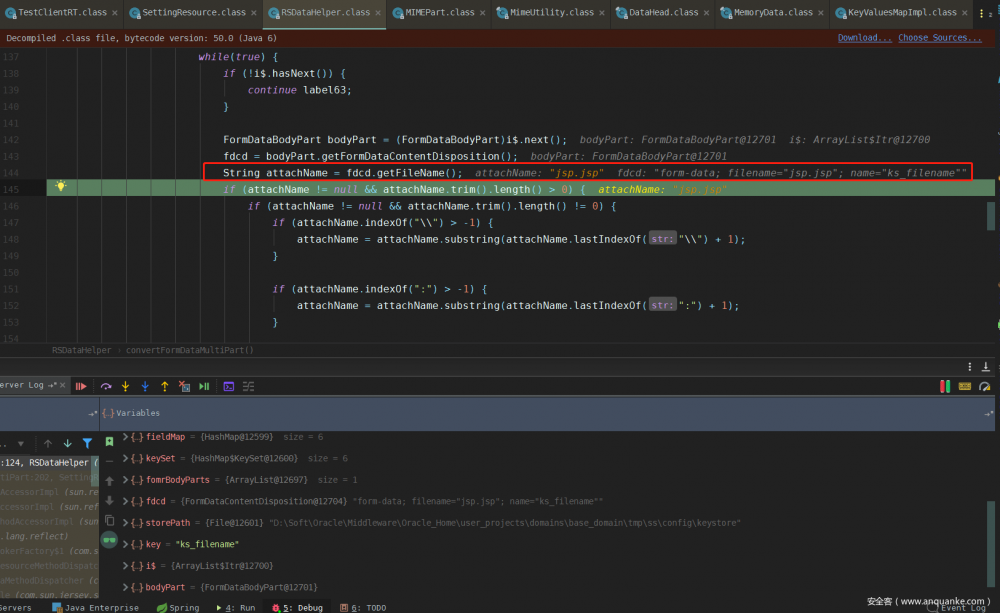Click the Choose Sources... link
This screenshot has width=1000, height=613.
pos(939,38)
